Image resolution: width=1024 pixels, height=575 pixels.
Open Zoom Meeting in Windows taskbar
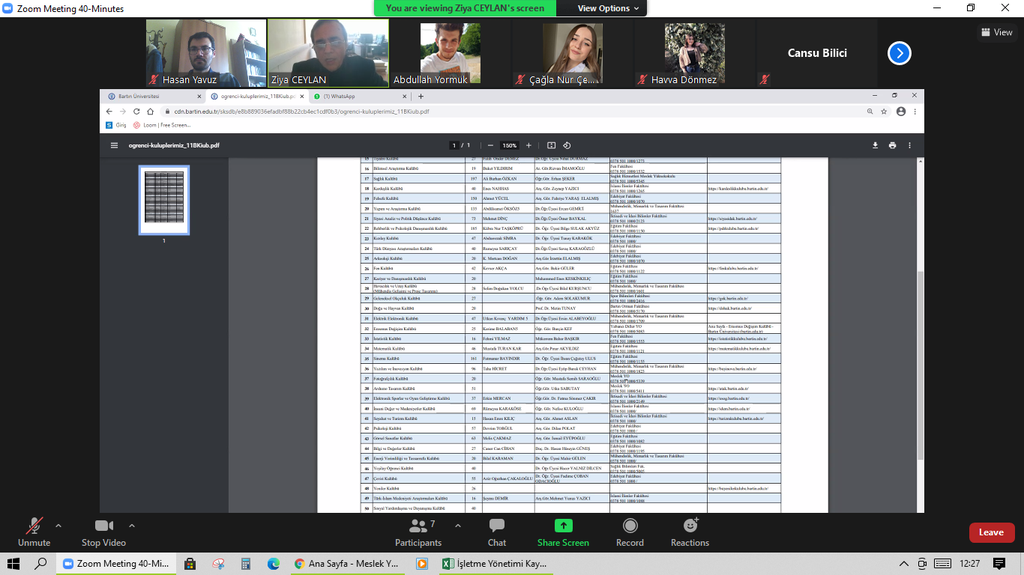116,564
